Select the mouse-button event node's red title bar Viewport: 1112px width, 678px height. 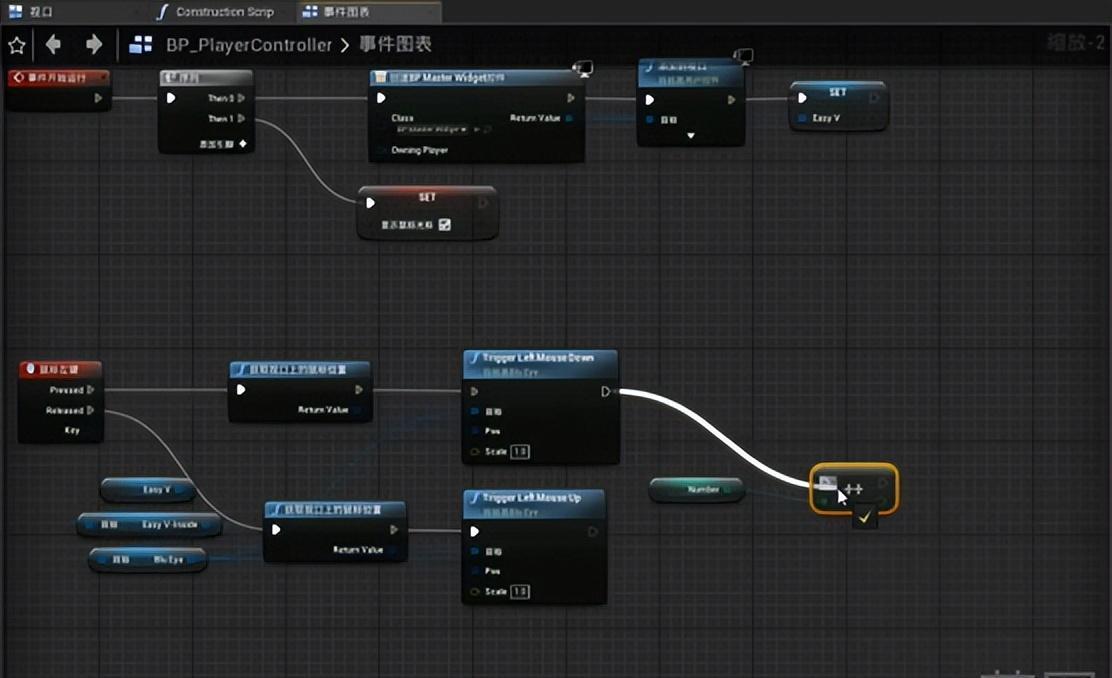point(60,369)
